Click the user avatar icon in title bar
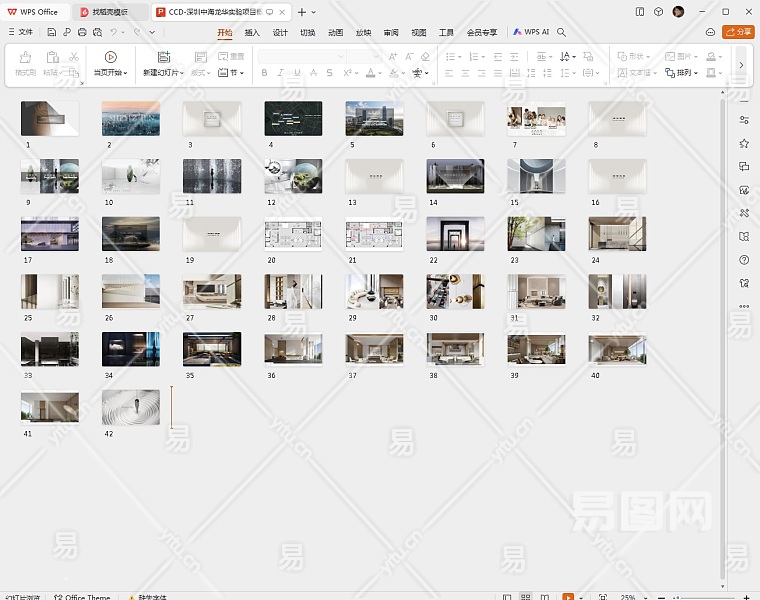 [x=678, y=12]
